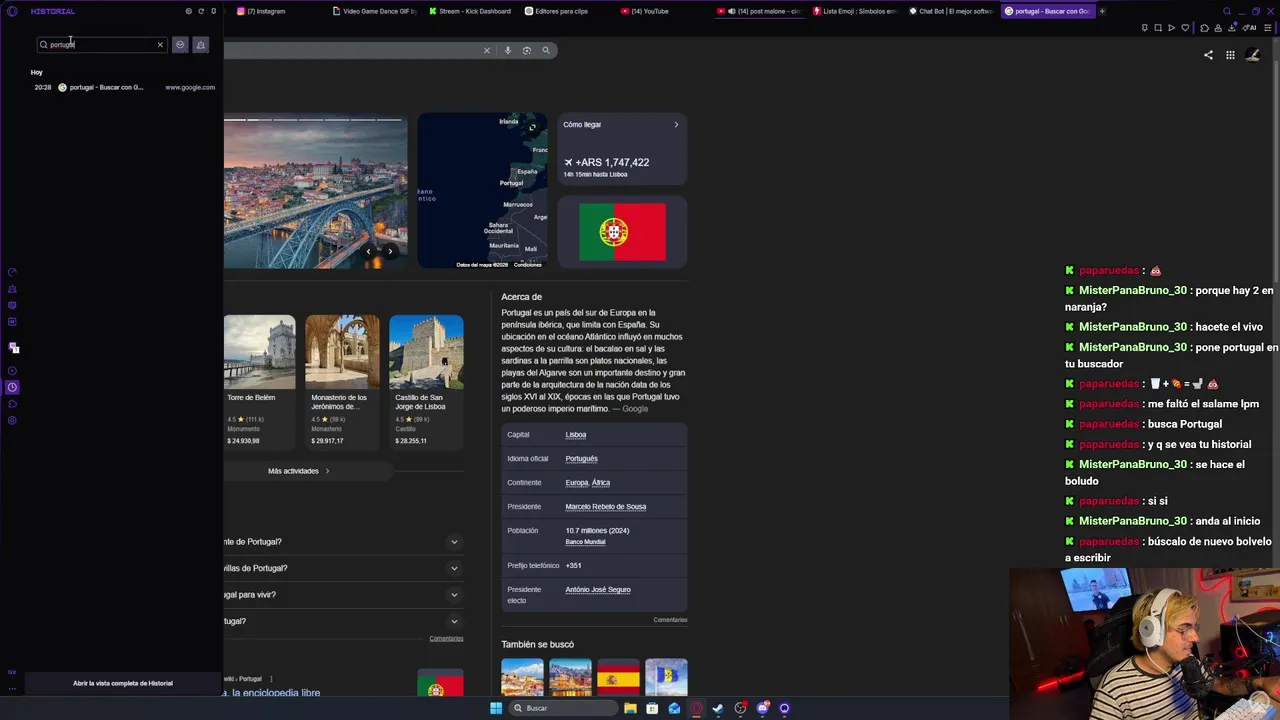Click the Portugal flag image
The image size is (1280, 720).
click(x=622, y=232)
